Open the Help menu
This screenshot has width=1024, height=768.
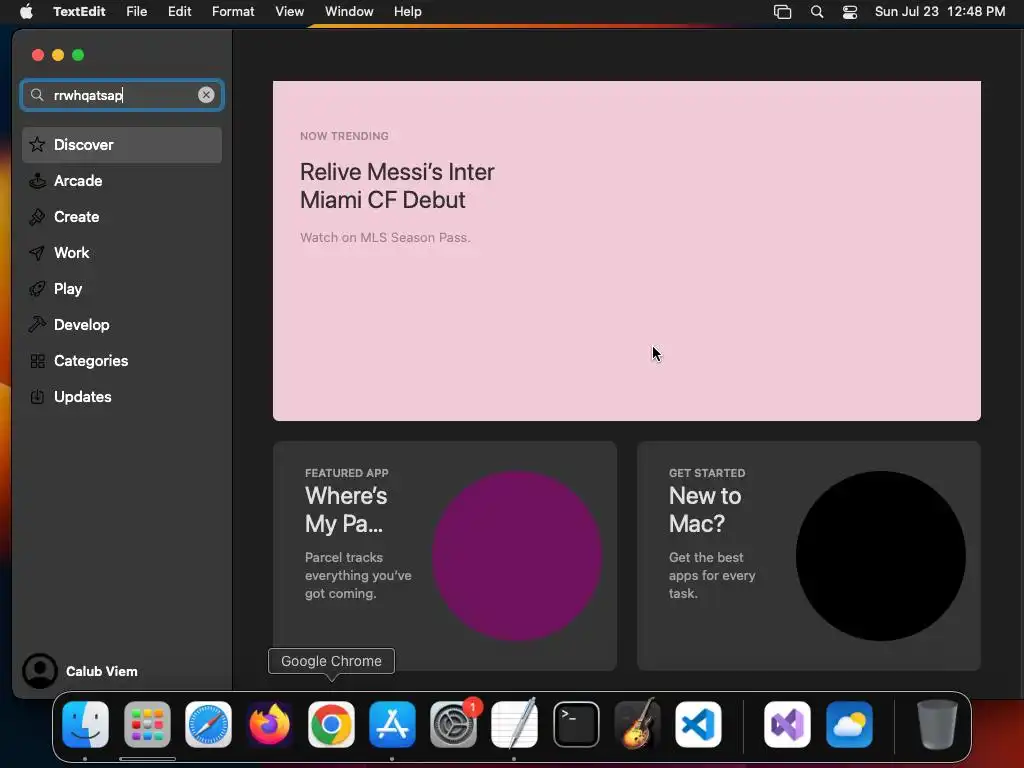click(x=408, y=12)
